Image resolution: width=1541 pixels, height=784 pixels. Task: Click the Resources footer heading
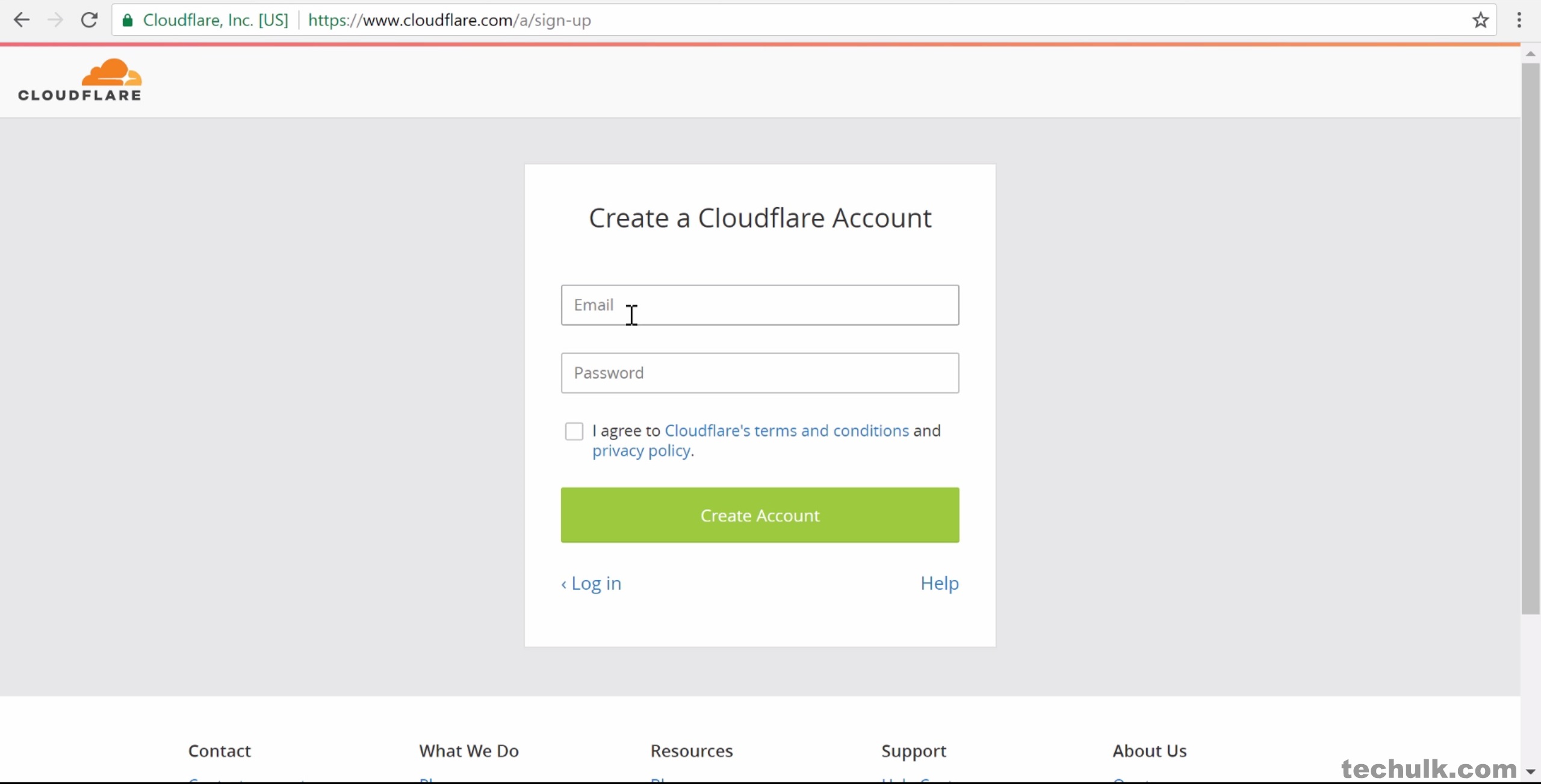(691, 751)
